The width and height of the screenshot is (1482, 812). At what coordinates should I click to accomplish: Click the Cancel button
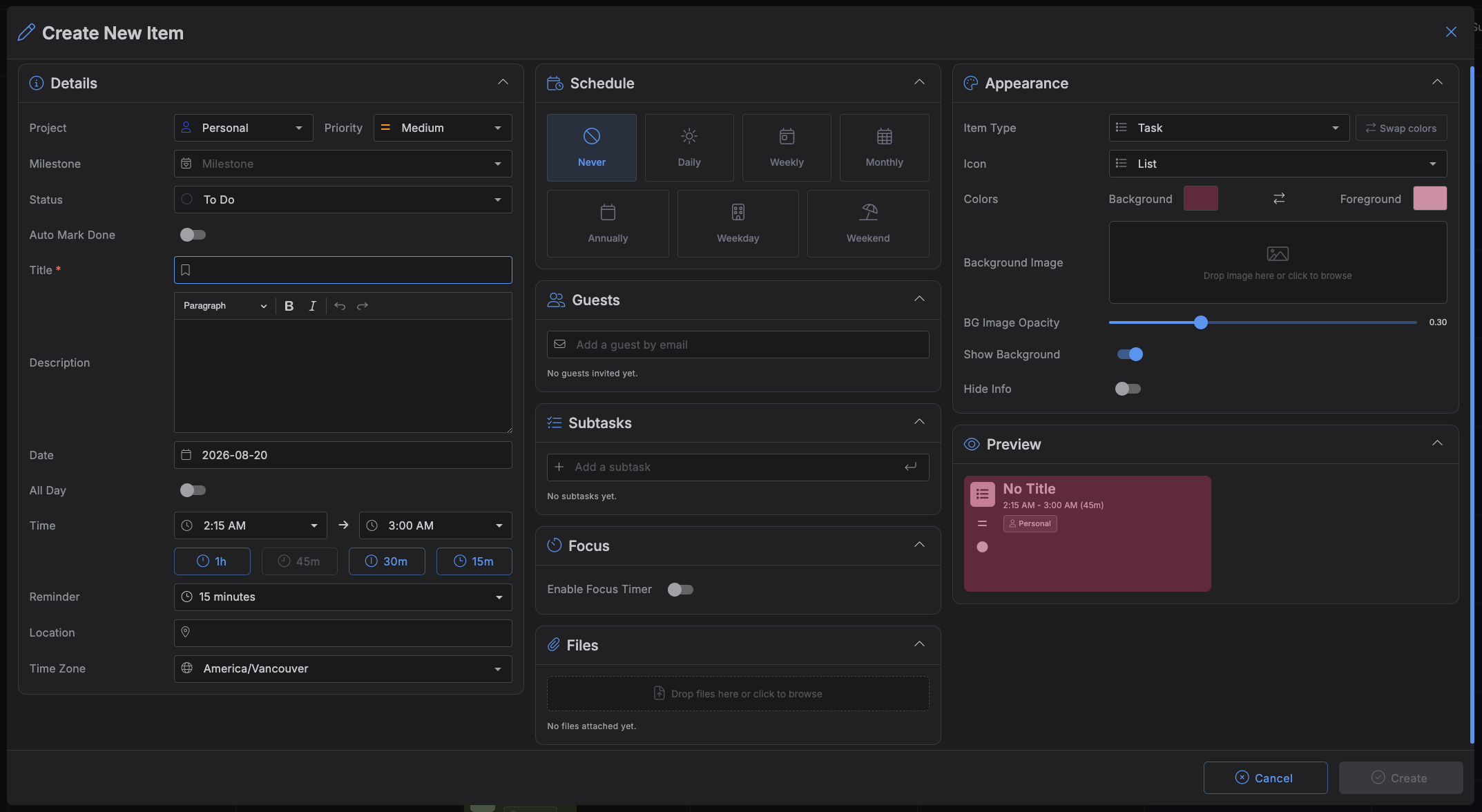click(1265, 777)
